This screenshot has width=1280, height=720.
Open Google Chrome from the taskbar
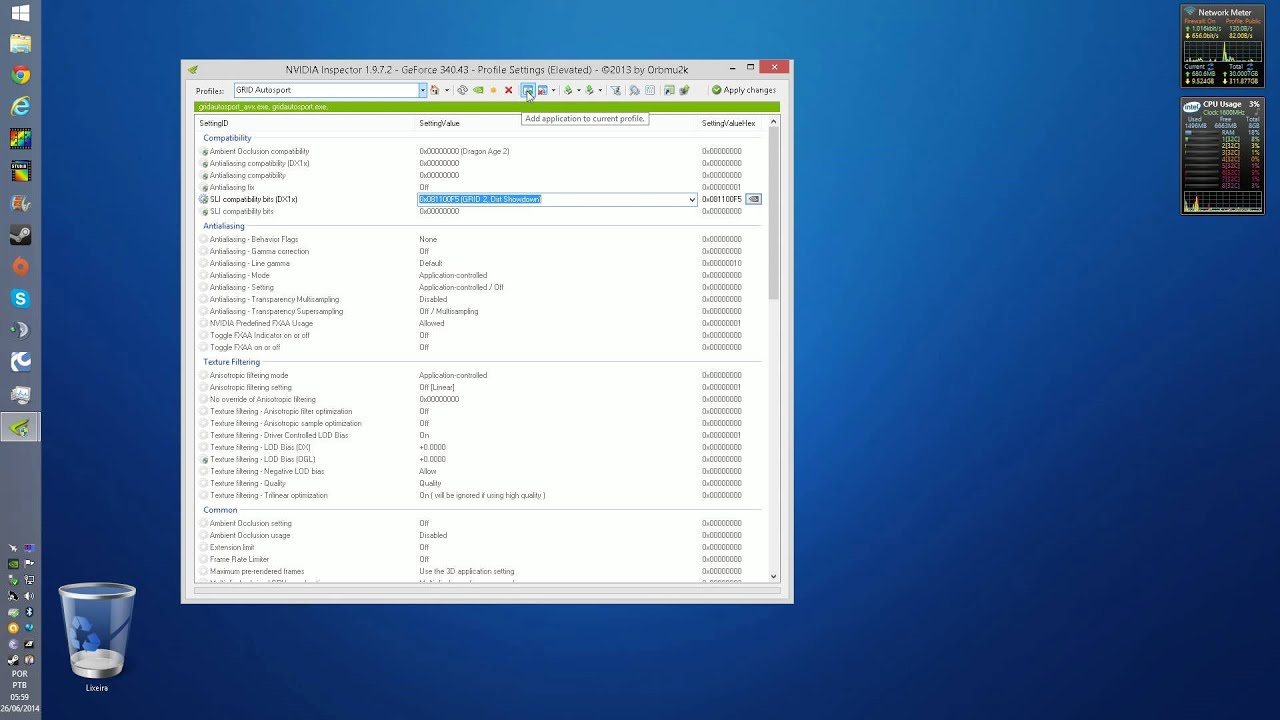coord(20,75)
